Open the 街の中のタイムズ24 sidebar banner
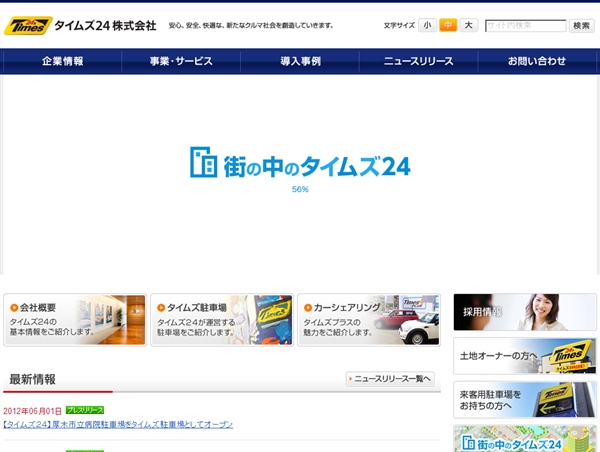600x452 pixels. (525, 439)
